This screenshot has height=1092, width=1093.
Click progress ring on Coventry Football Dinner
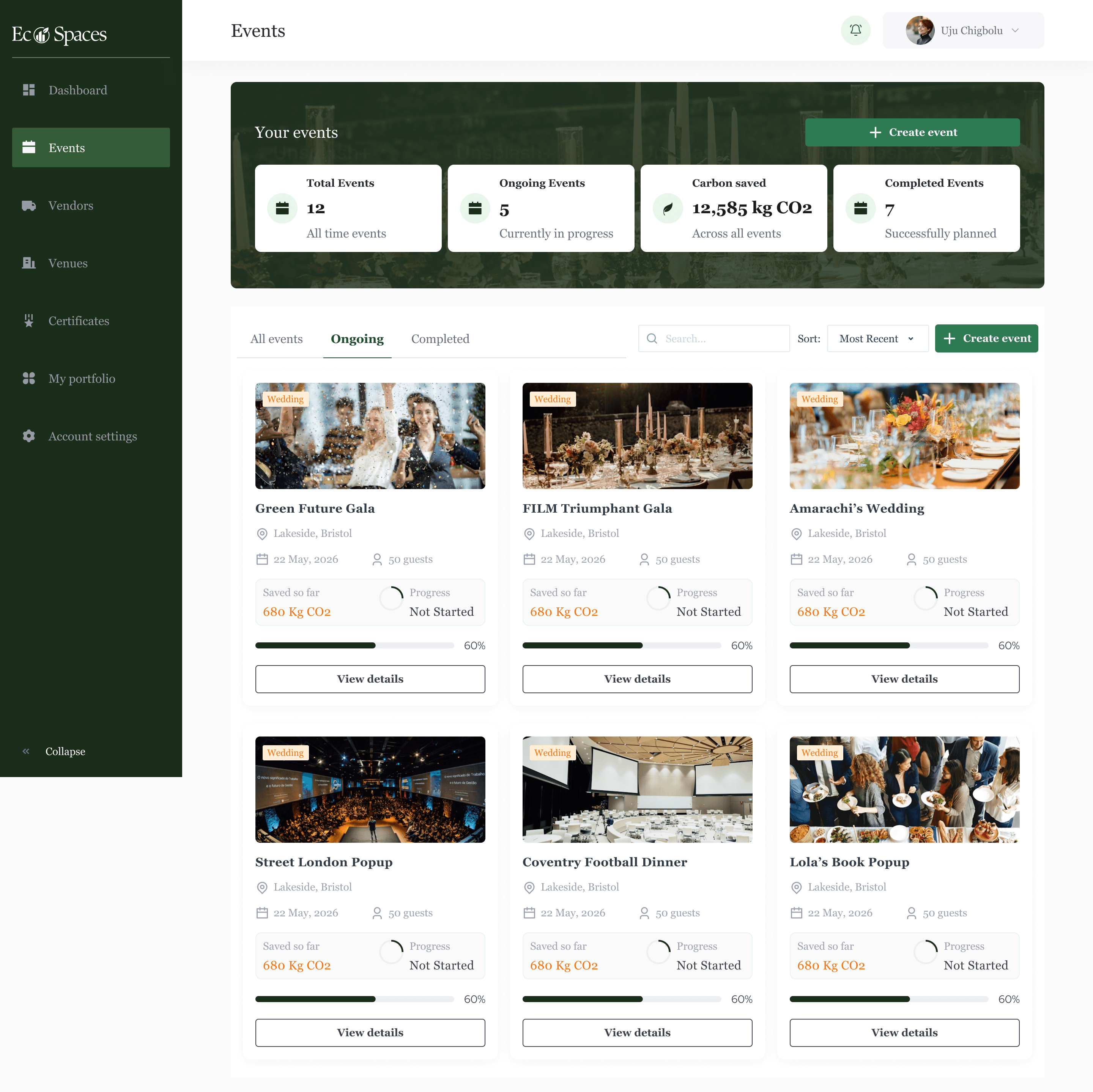coord(658,951)
